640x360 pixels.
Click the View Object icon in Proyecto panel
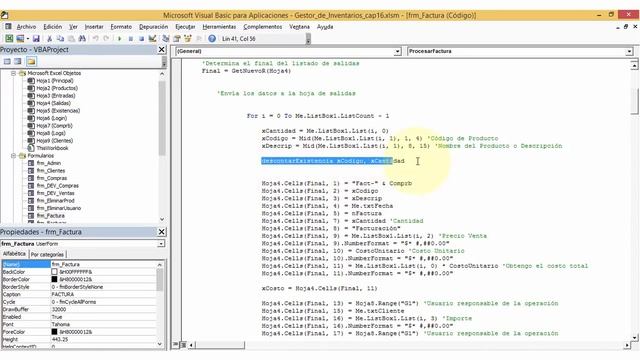[18, 61]
